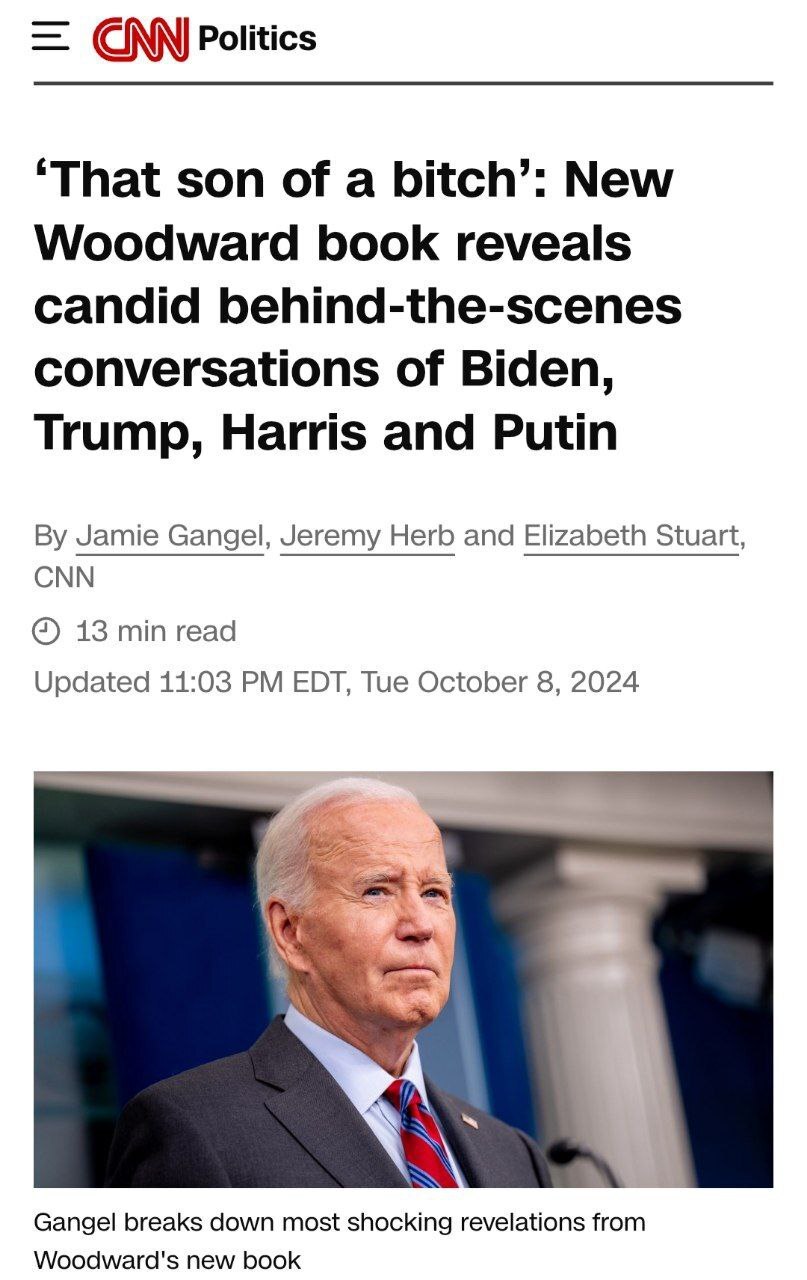Click the Updated 11:03 PM EDT timestamp
Viewport: 807px width, 1280px height.
336,682
